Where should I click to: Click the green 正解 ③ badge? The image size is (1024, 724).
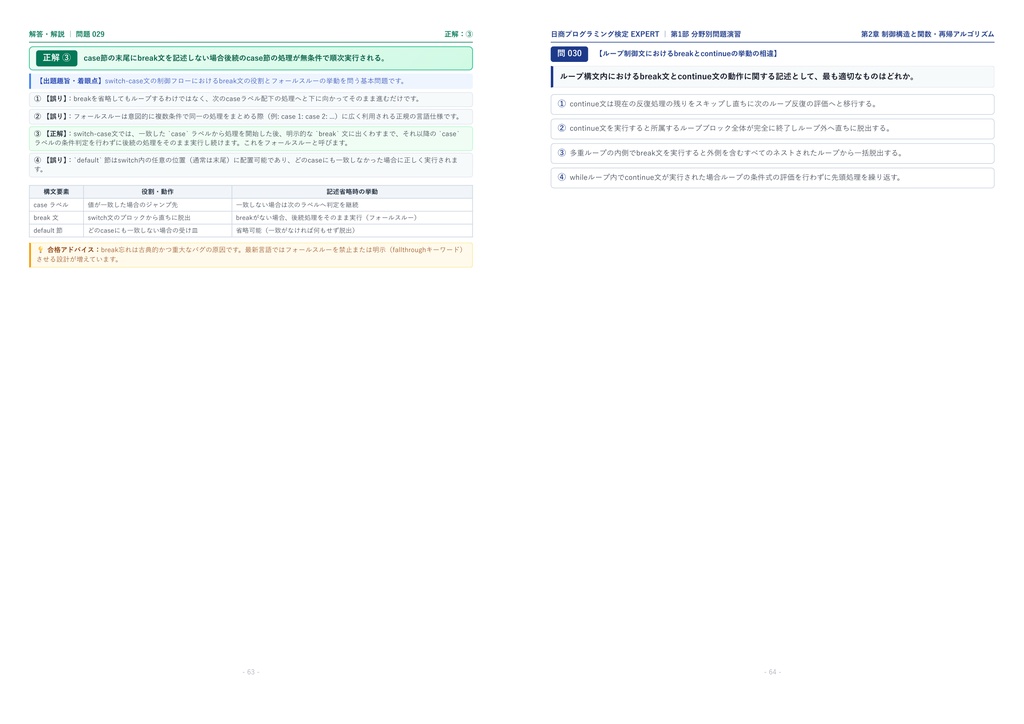pyautogui.click(x=56, y=58)
